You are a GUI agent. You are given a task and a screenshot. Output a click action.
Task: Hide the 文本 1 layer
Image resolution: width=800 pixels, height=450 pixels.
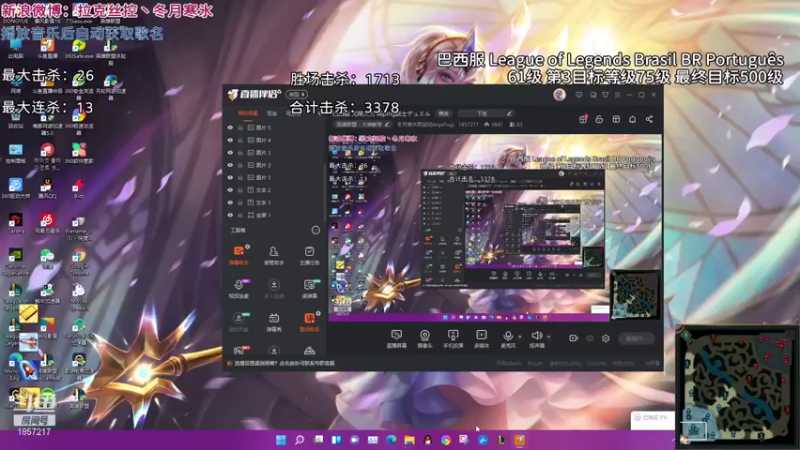(230, 203)
